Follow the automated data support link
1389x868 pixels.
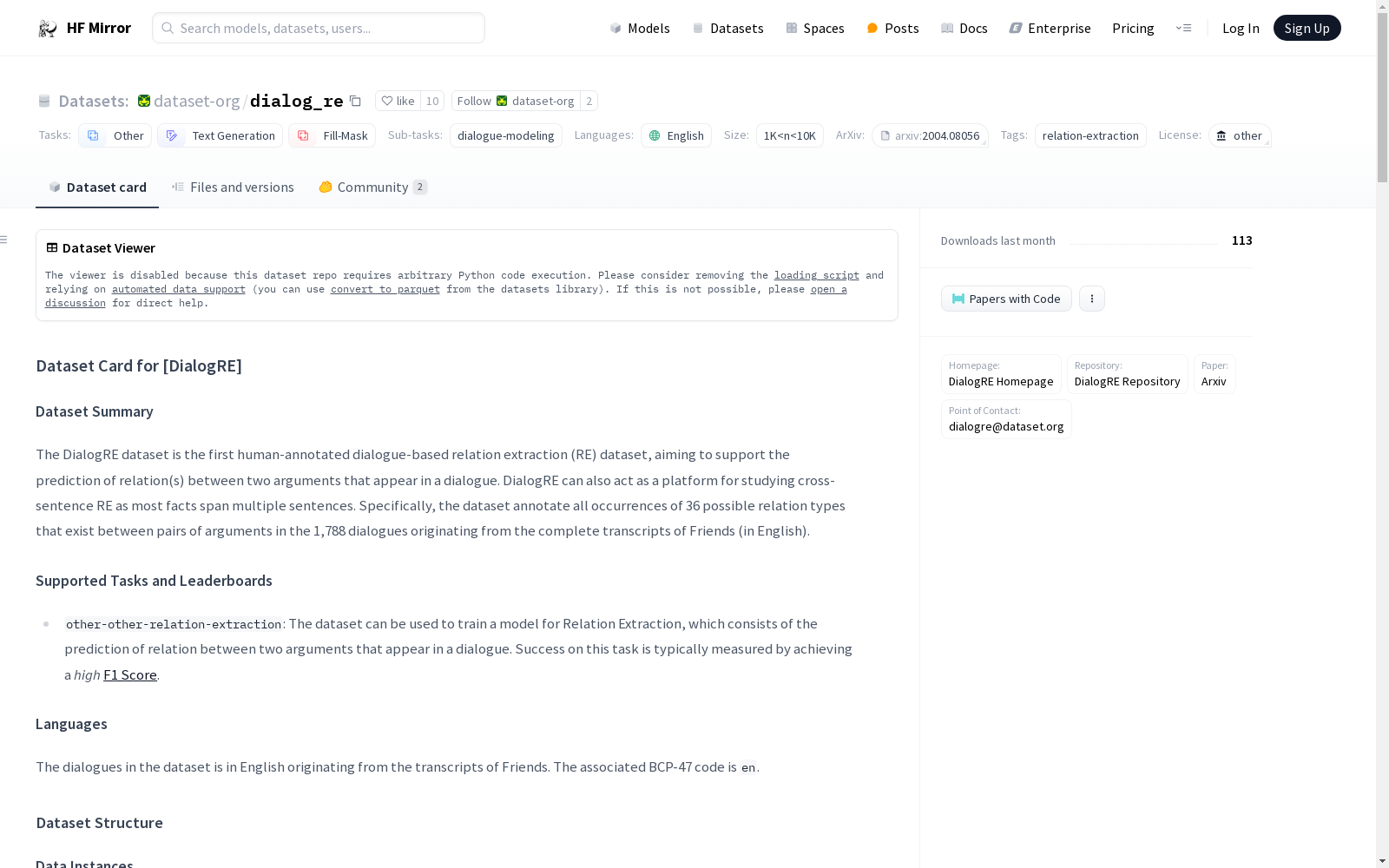tap(179, 289)
